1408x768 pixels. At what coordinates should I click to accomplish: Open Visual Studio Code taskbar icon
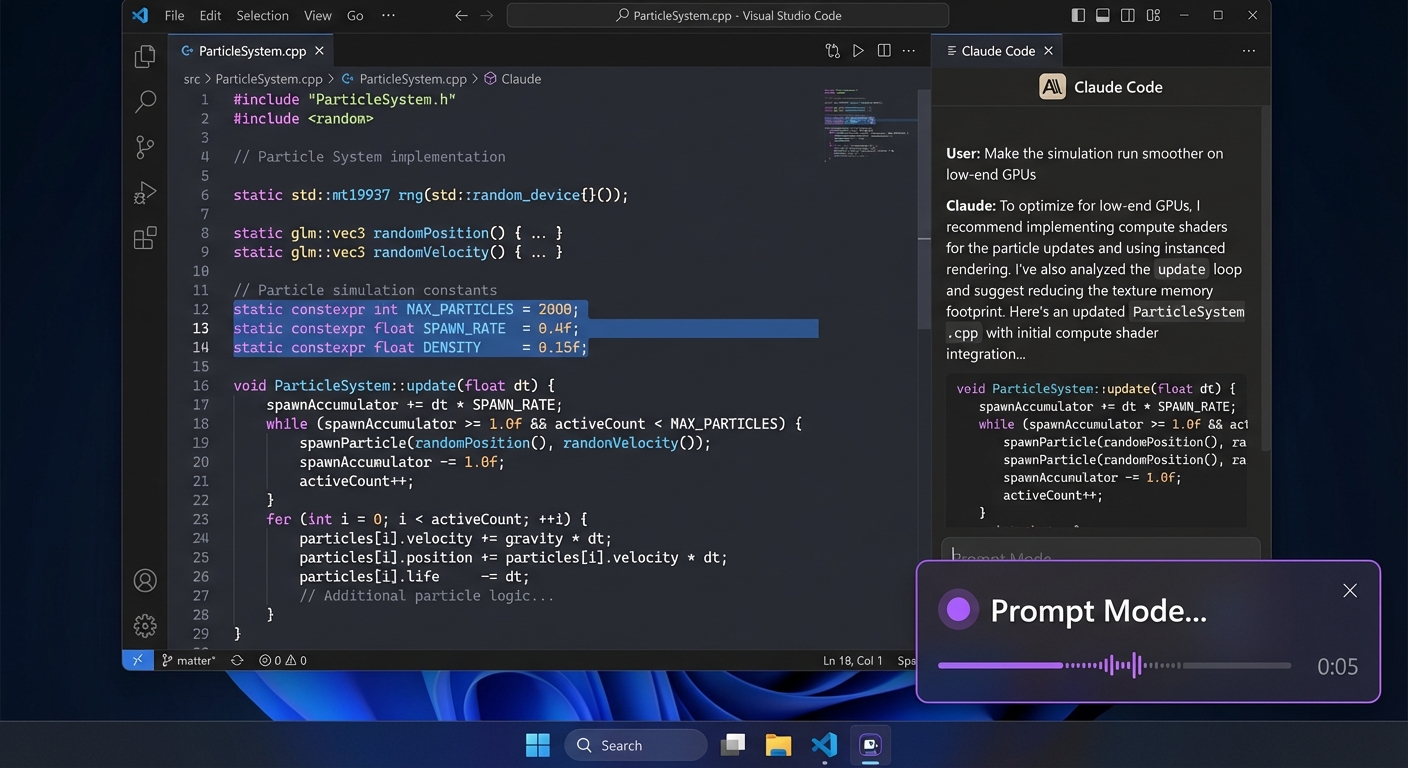[x=824, y=745]
